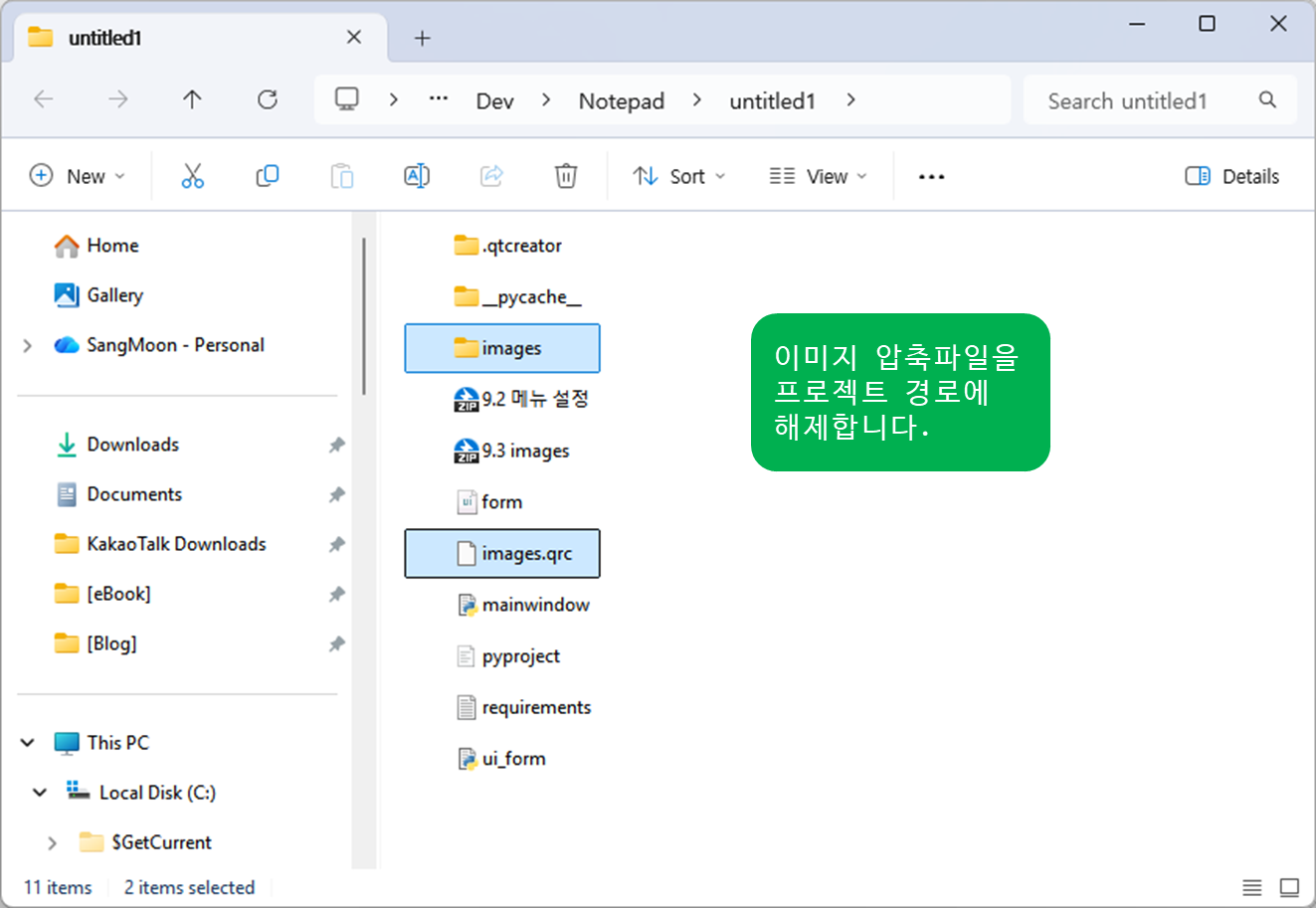Click the monitor icon in address bar
The image size is (1316, 908).
[347, 99]
